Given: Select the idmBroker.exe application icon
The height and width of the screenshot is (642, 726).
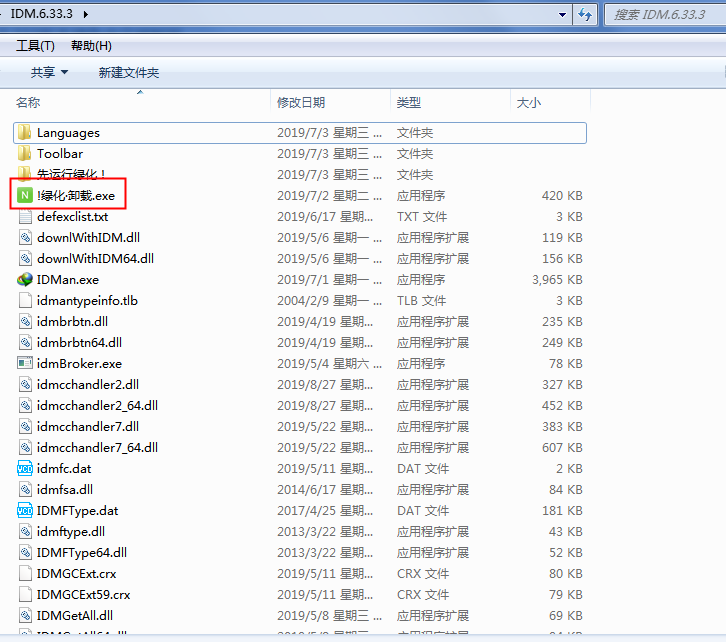Looking at the screenshot, I should click(x=25, y=363).
